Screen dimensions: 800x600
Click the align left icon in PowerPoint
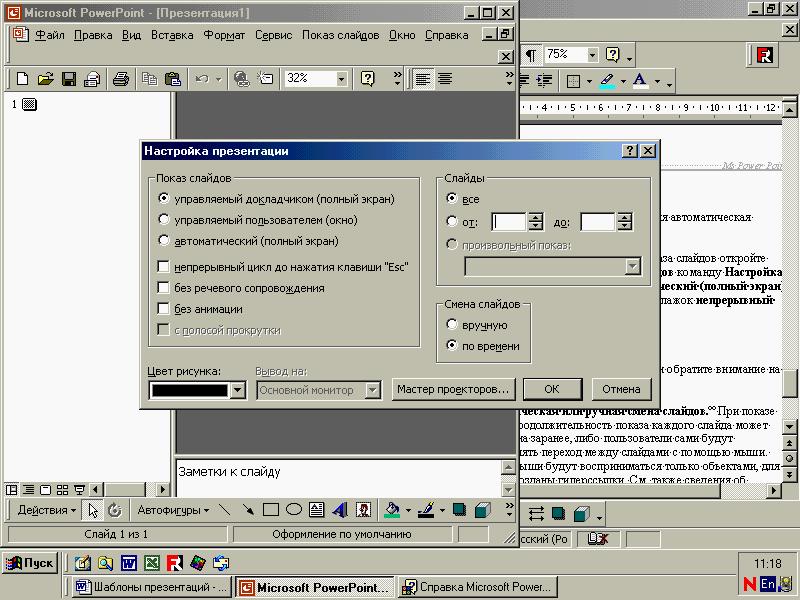tap(423, 79)
